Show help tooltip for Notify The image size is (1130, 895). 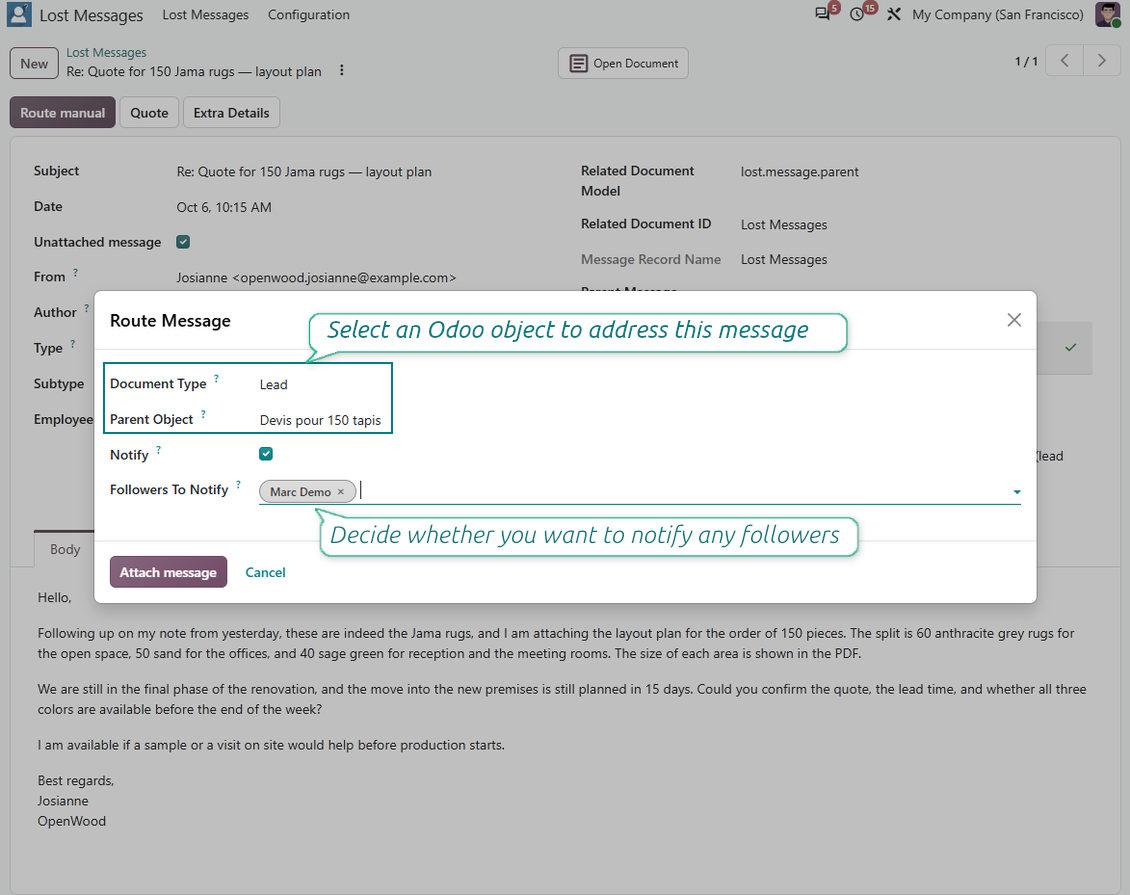[159, 450]
